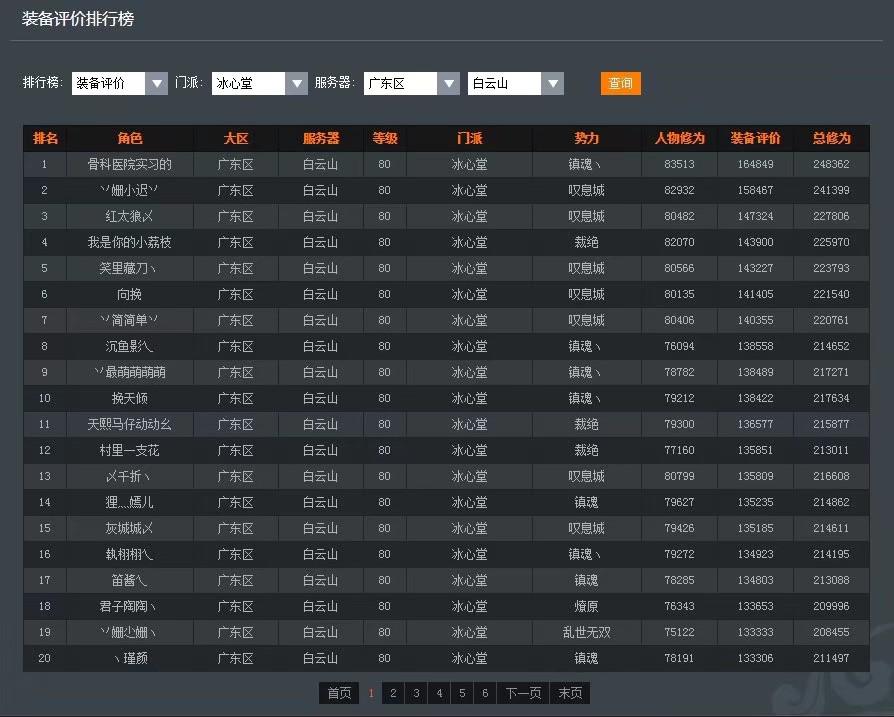Jump to page 3

pos(417,693)
